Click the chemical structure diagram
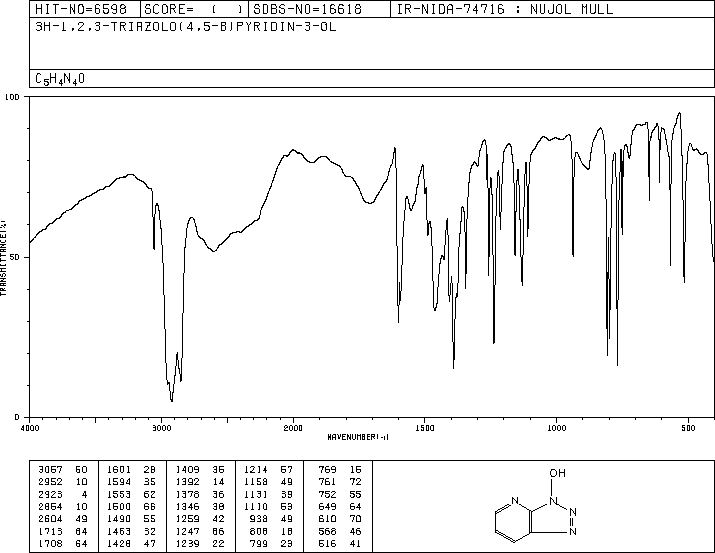This screenshot has width=715, height=553. click(536, 506)
